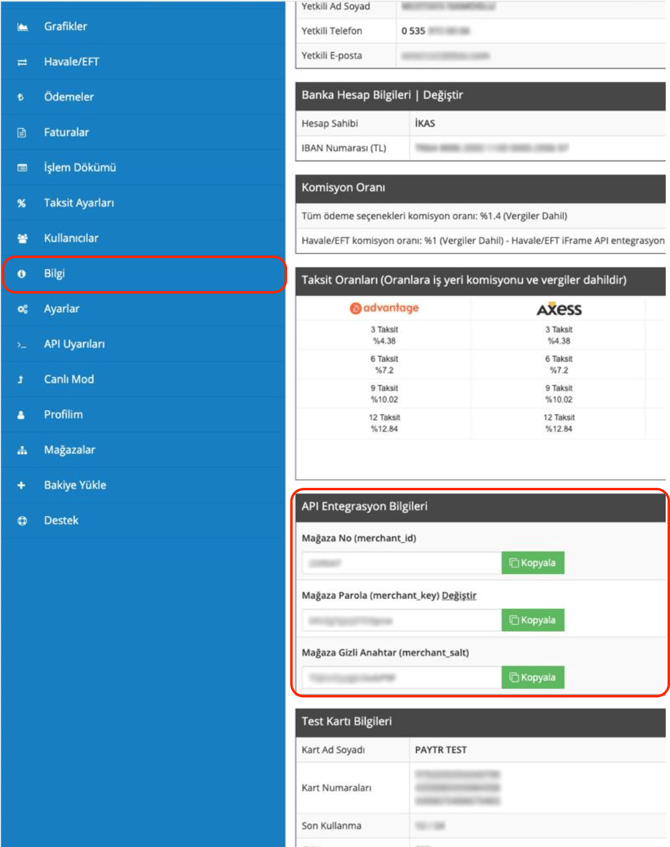
Task: Click the Taksit Ayarları percent icon
Action: (x=22, y=203)
